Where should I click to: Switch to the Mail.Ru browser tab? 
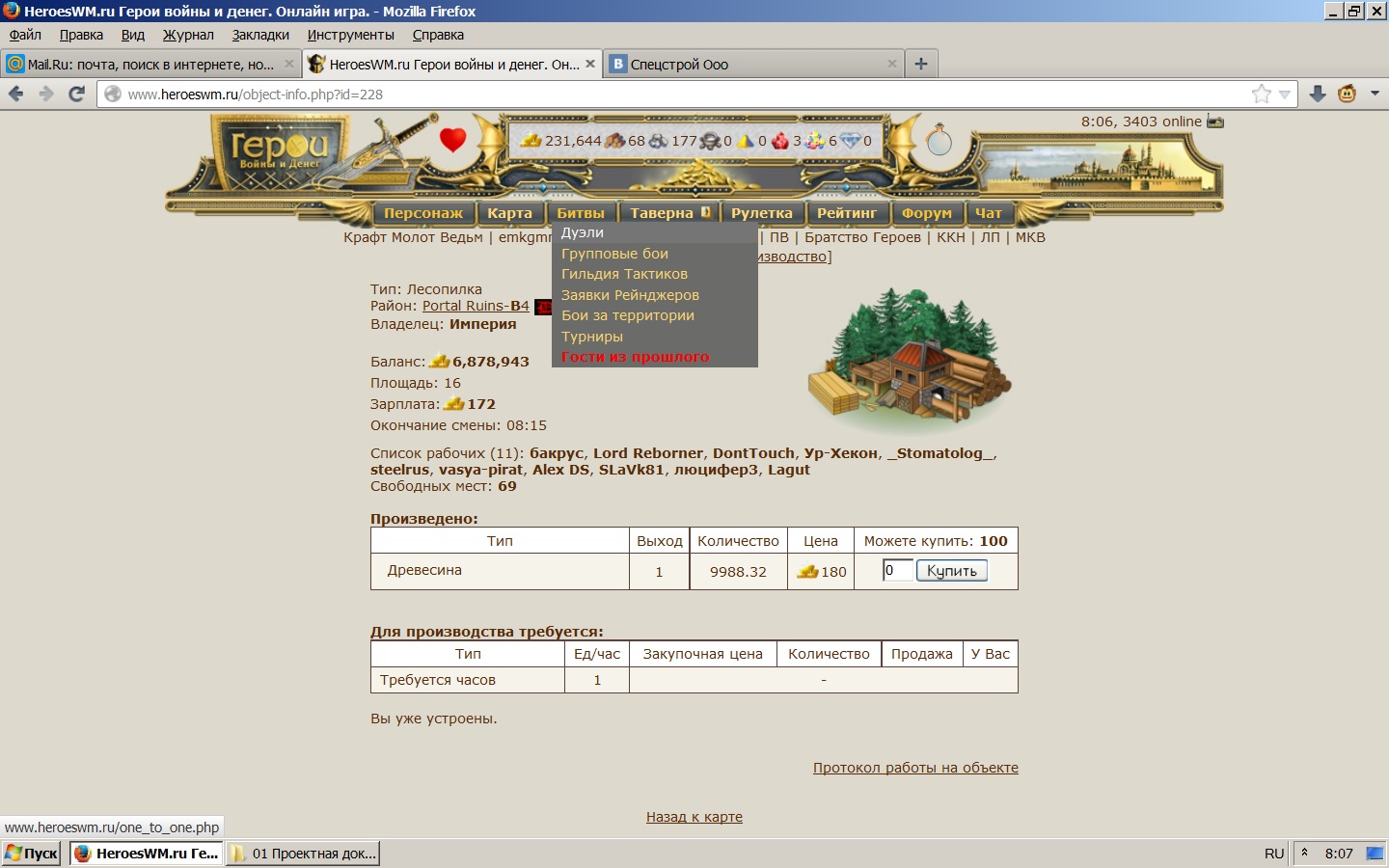pyautogui.click(x=150, y=65)
